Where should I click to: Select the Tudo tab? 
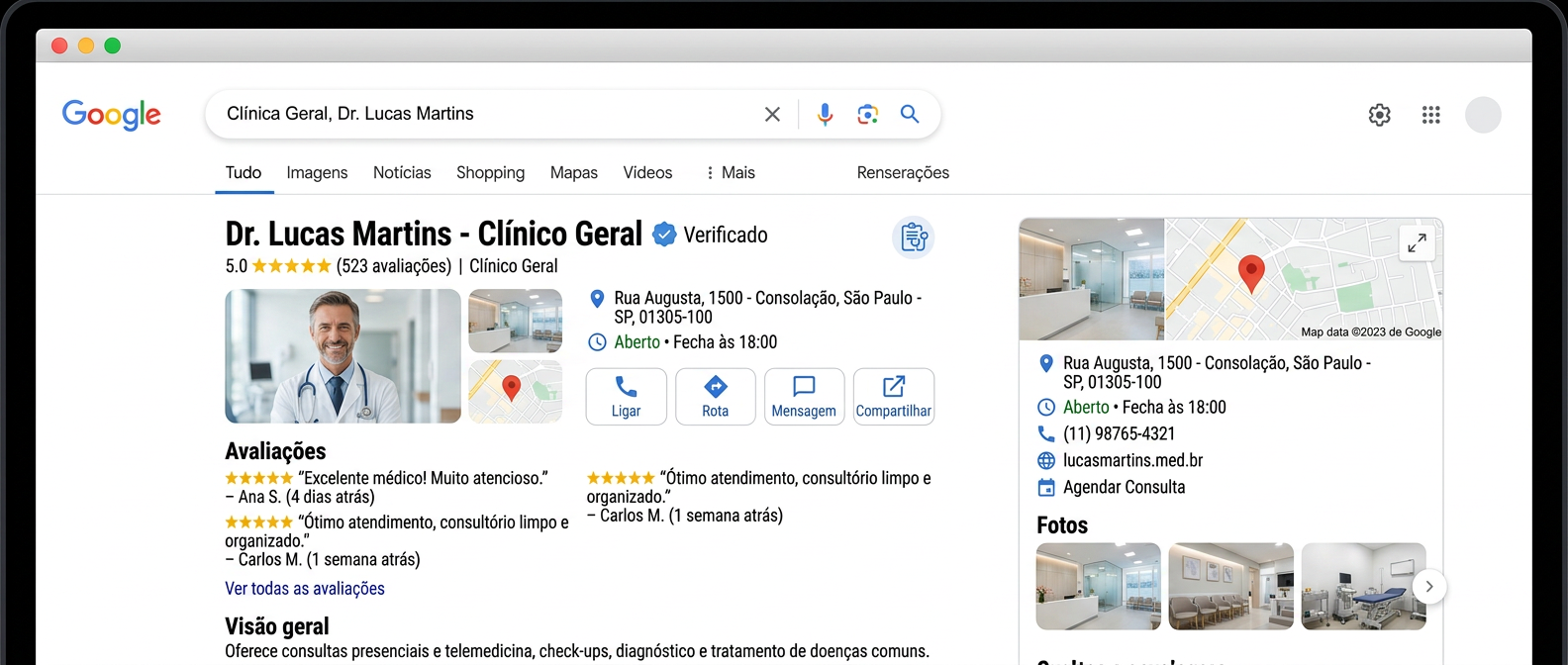[244, 172]
